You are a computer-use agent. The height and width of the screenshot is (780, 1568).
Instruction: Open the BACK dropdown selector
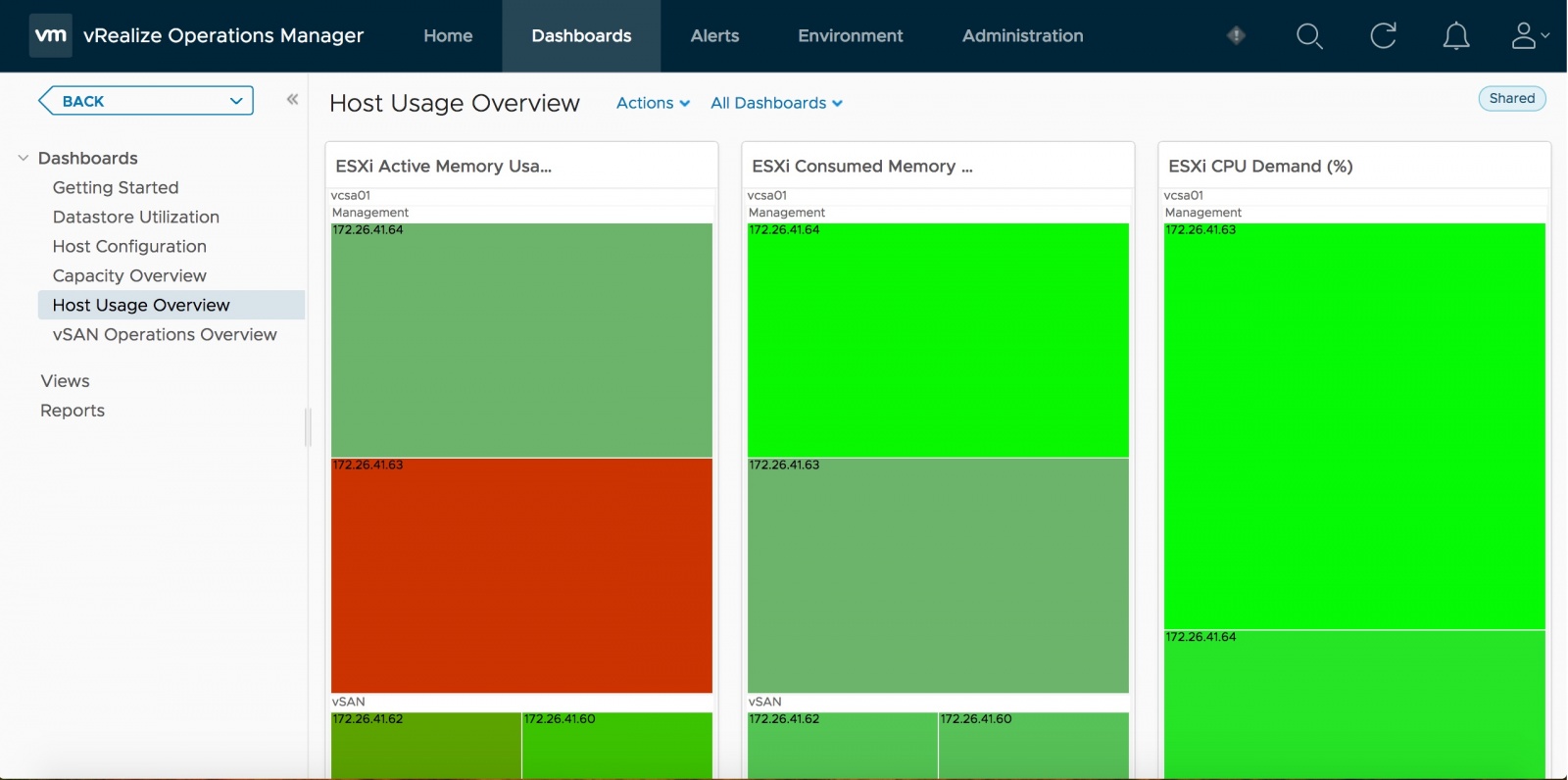coord(146,101)
